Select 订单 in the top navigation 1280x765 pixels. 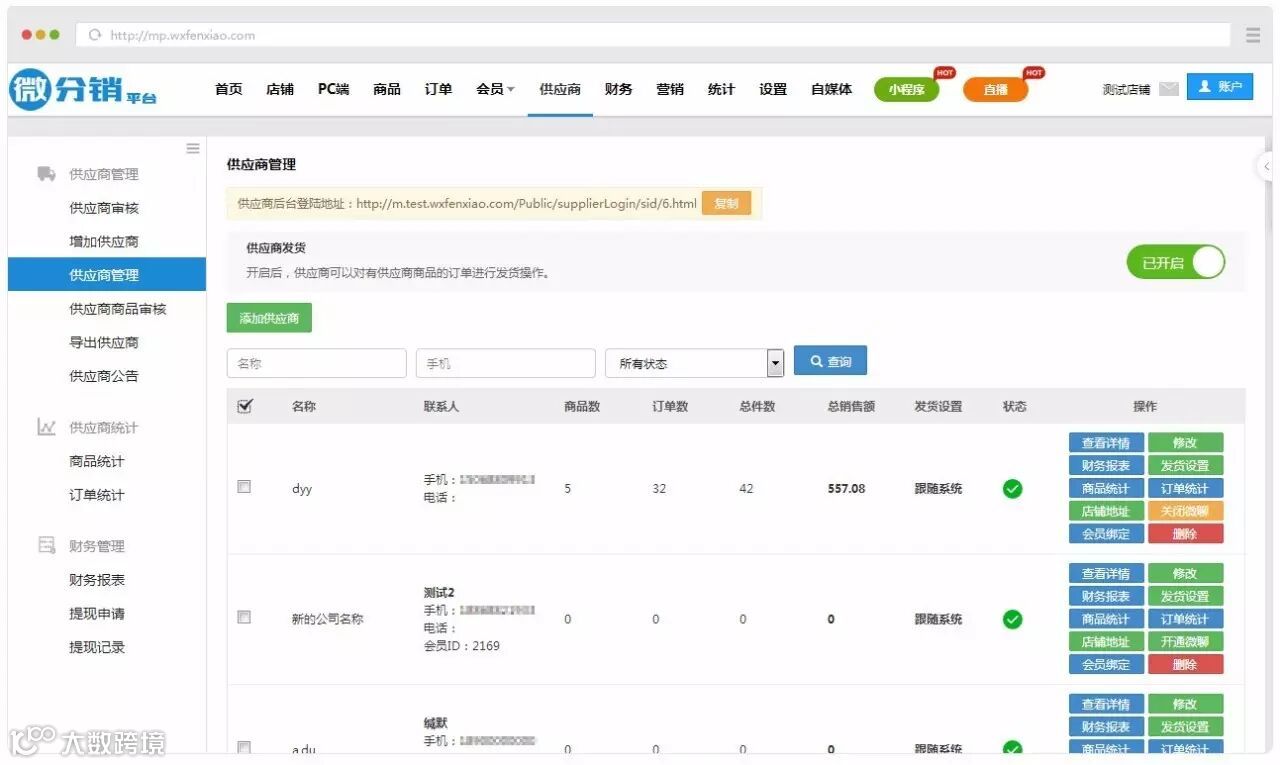point(438,89)
